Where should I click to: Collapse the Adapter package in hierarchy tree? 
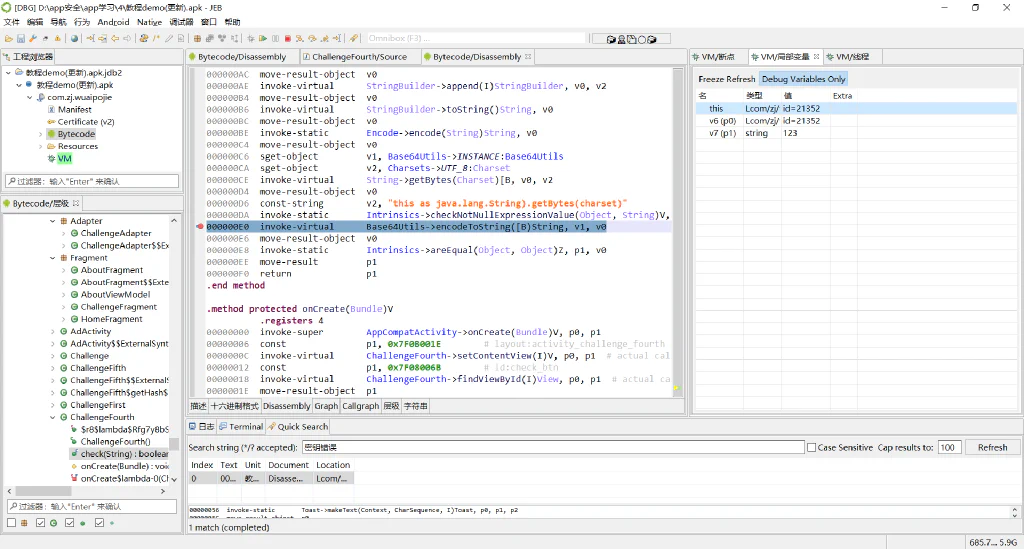tap(53, 221)
